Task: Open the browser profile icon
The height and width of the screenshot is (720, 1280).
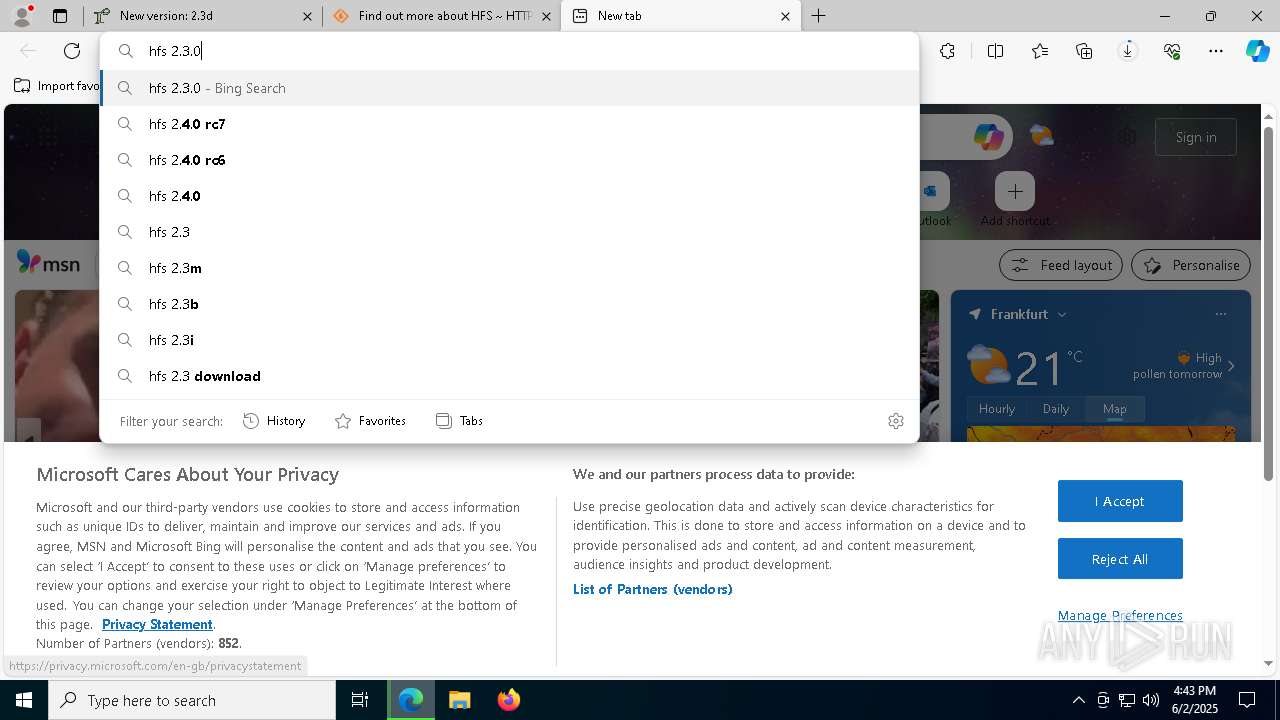Action: 21,16
